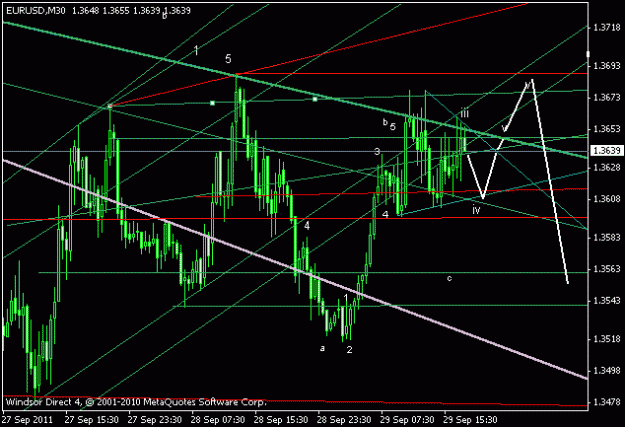Select the white zigzag forecast line
Screen dimensions: 625x427
(518, 181)
